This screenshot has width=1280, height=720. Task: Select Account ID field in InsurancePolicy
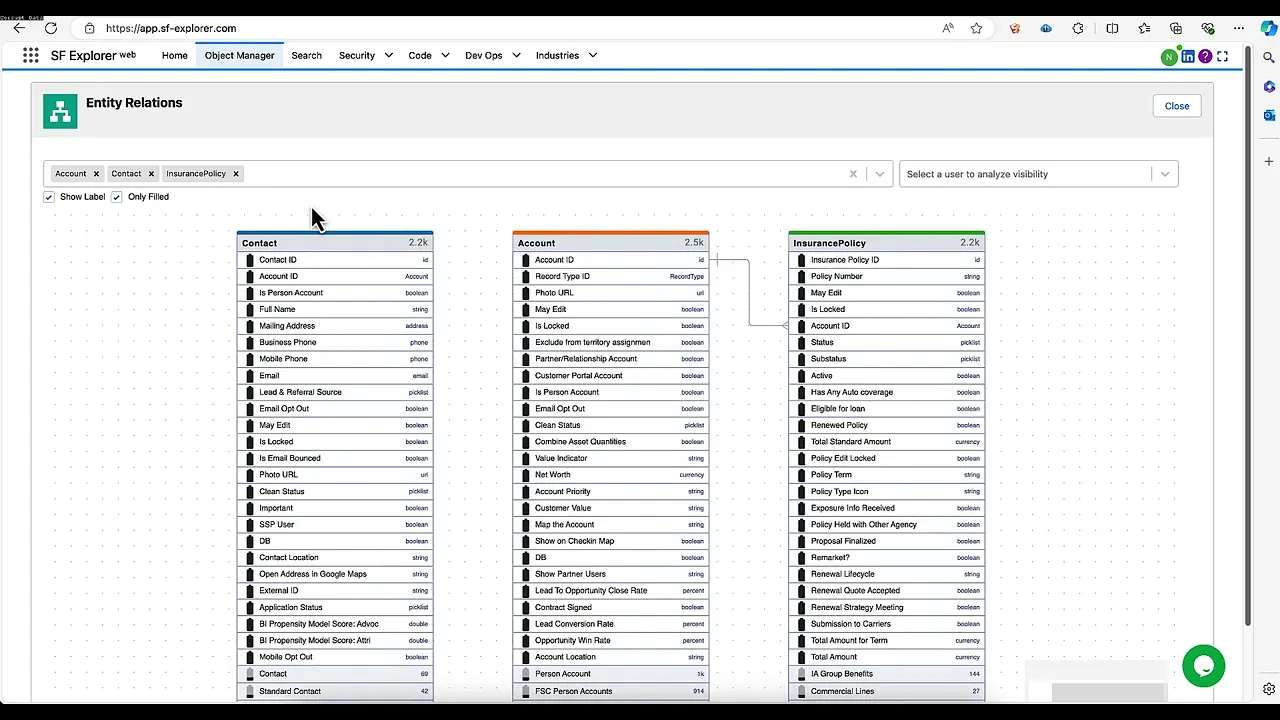[x=887, y=326]
